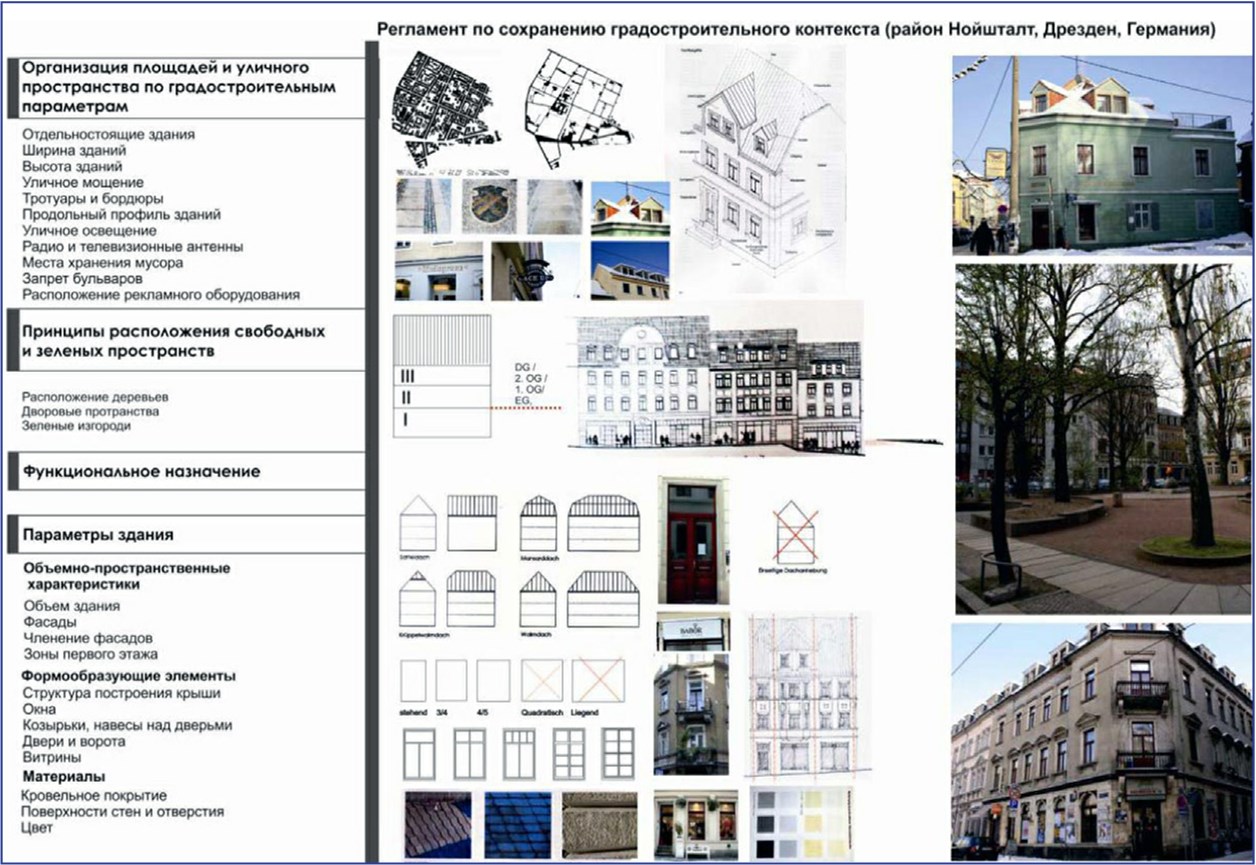Click the storey diagram marked III, II, I
This screenshot has height=865, width=1256.
442,376
